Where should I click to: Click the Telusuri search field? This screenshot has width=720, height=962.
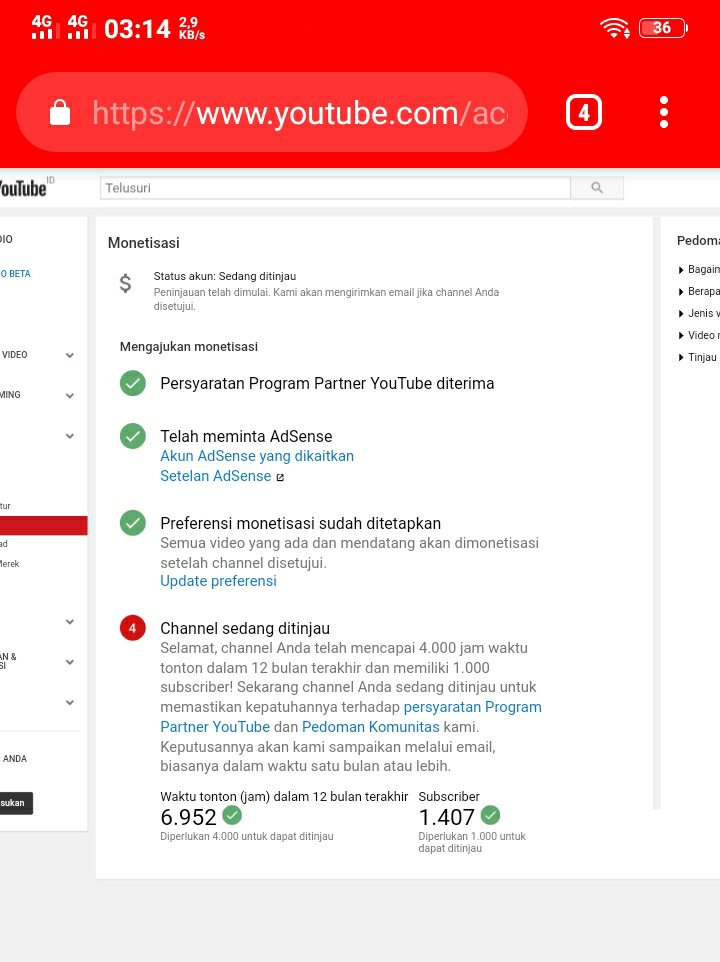coord(335,188)
